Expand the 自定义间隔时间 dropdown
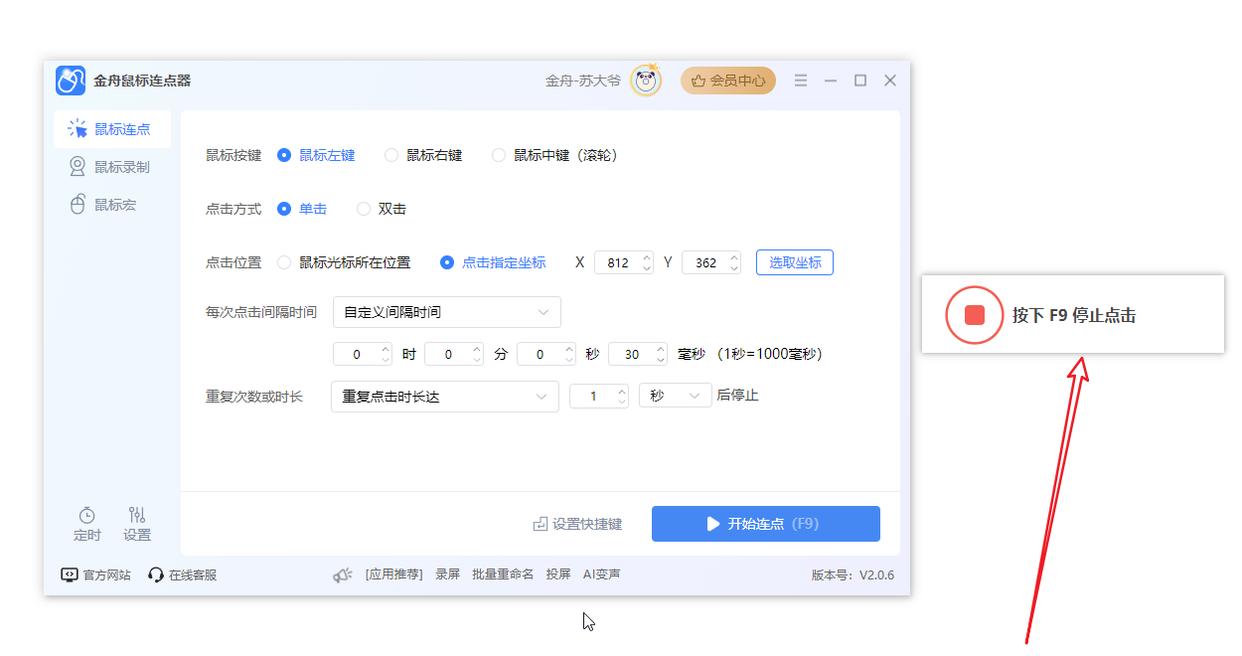The image size is (1242, 656). click(446, 312)
